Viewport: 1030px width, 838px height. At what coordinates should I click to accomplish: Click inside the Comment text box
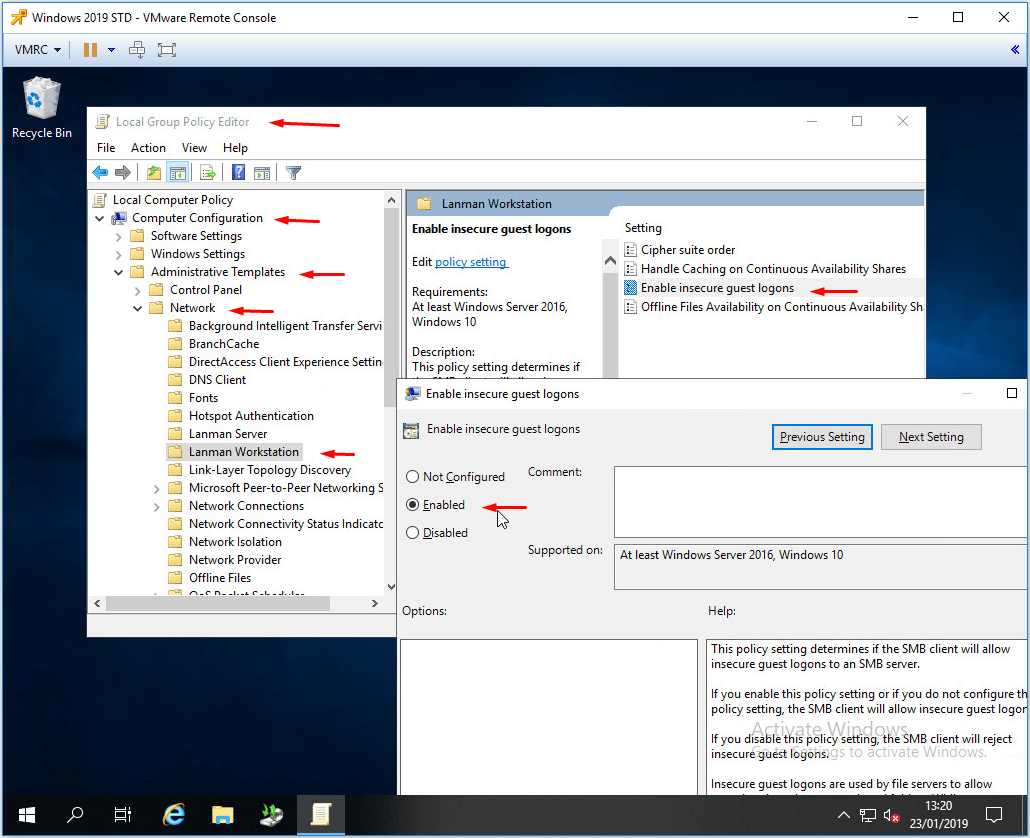pos(820,502)
